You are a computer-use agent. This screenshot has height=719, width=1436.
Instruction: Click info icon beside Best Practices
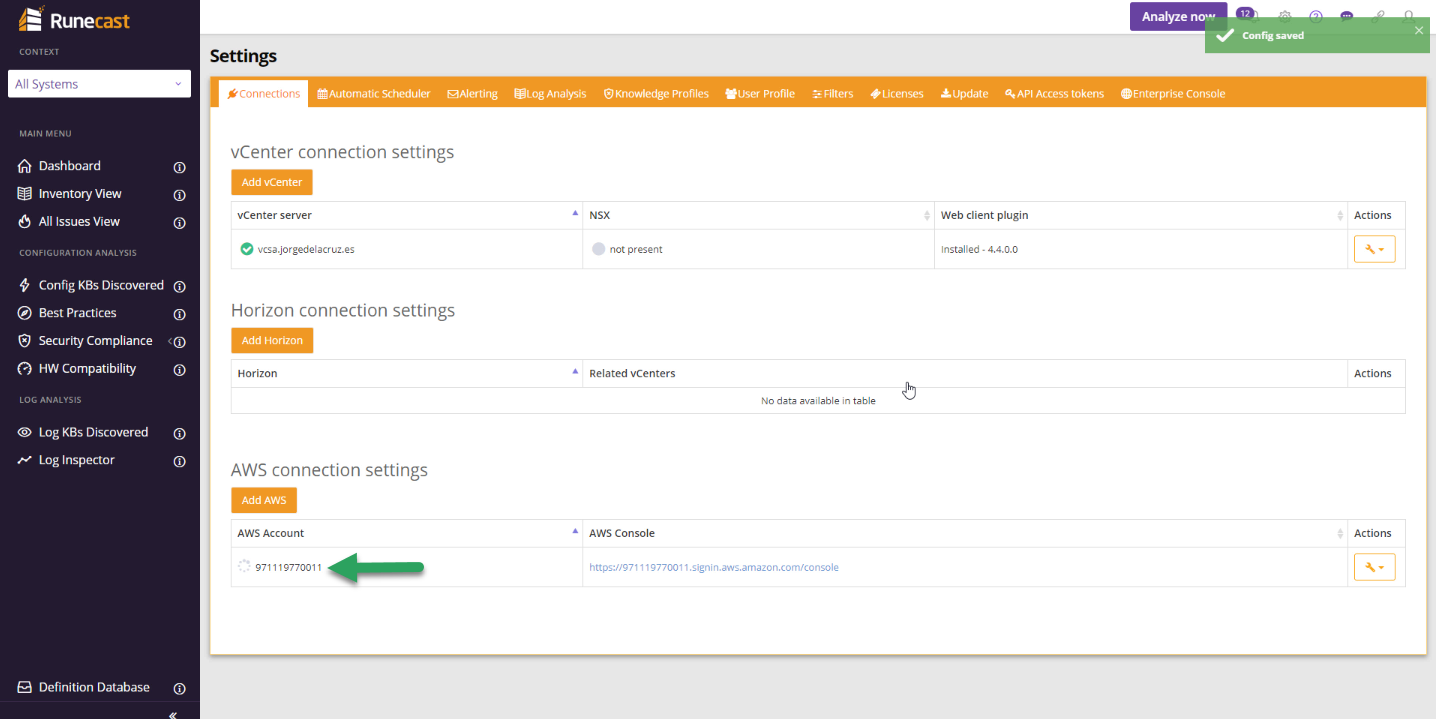[180, 314]
